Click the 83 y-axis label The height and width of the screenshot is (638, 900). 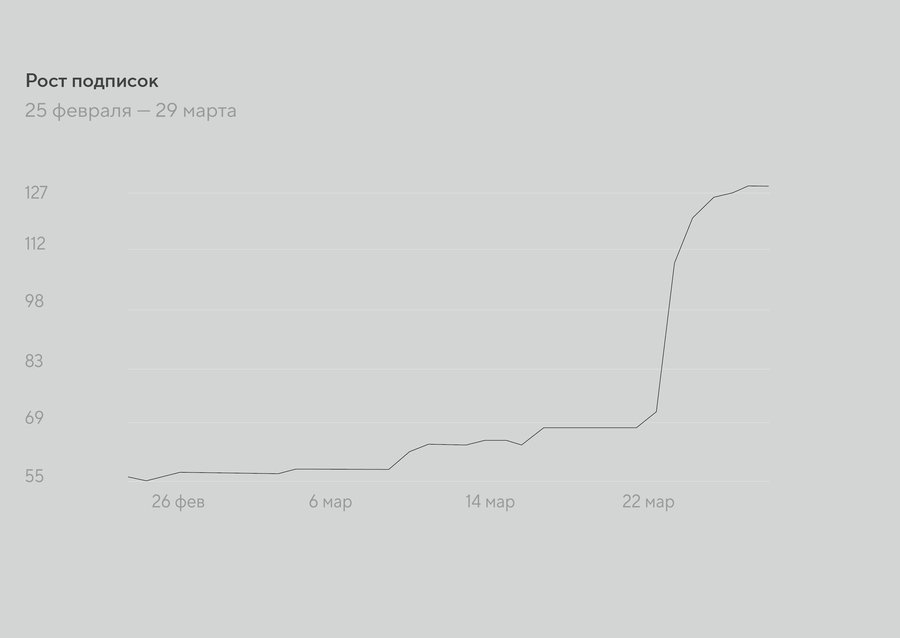36,360
